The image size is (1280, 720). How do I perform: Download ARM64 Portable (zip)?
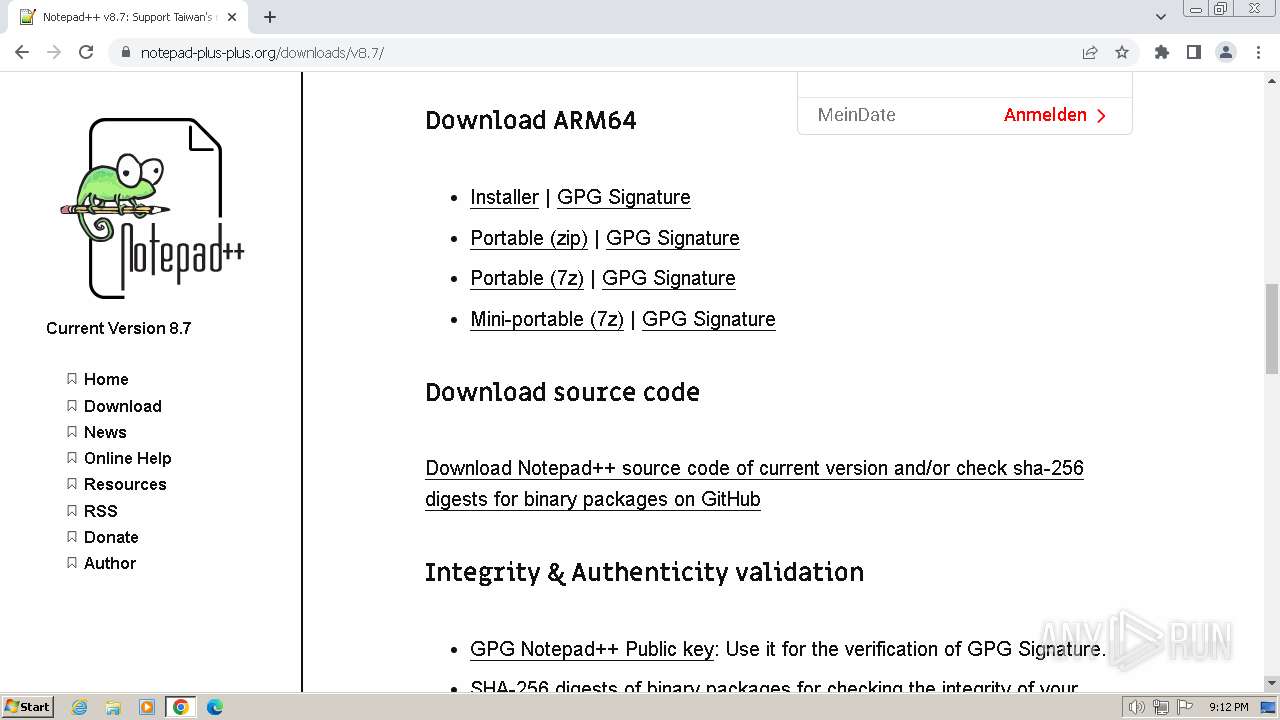click(529, 238)
